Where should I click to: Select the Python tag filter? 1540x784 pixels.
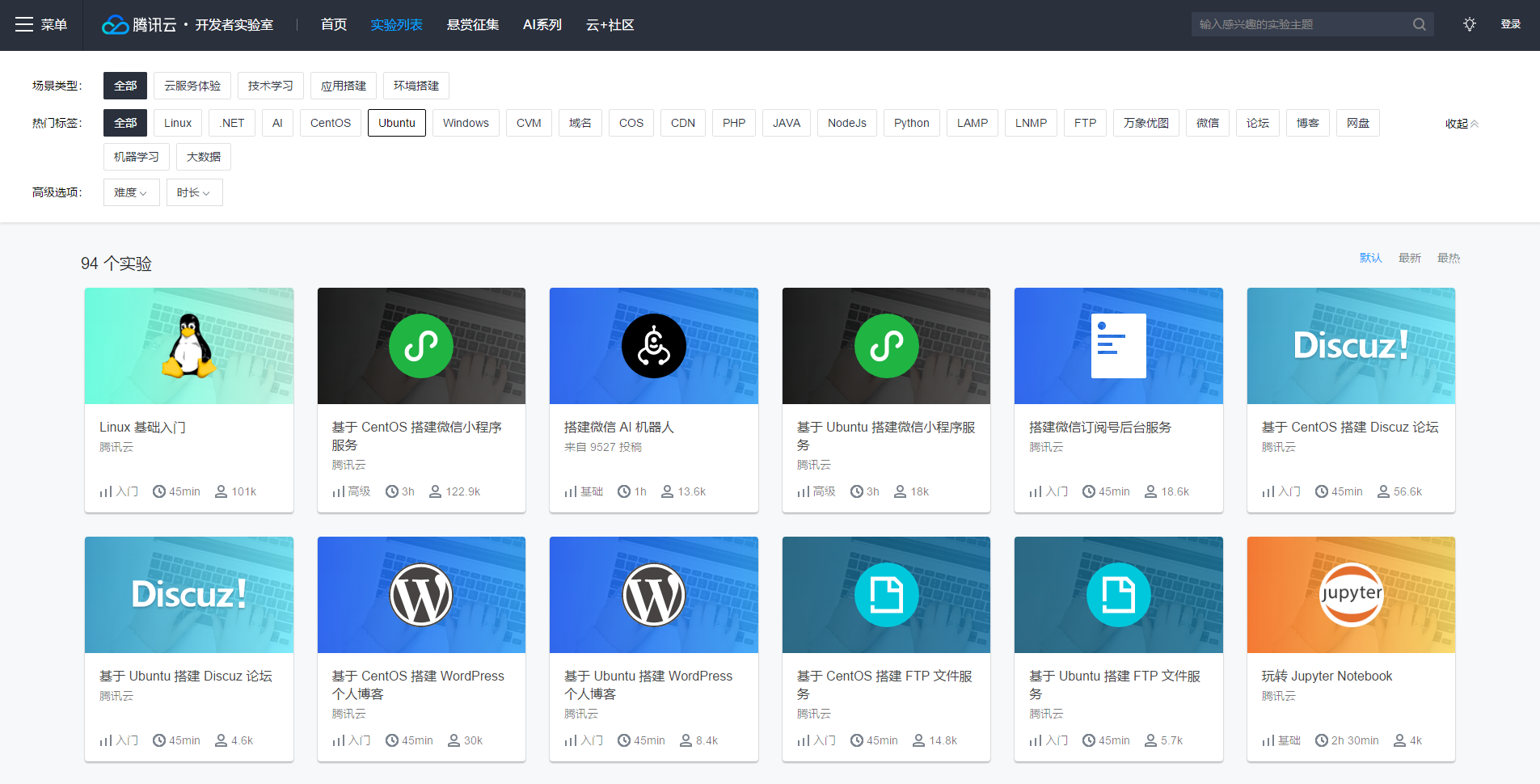912,123
